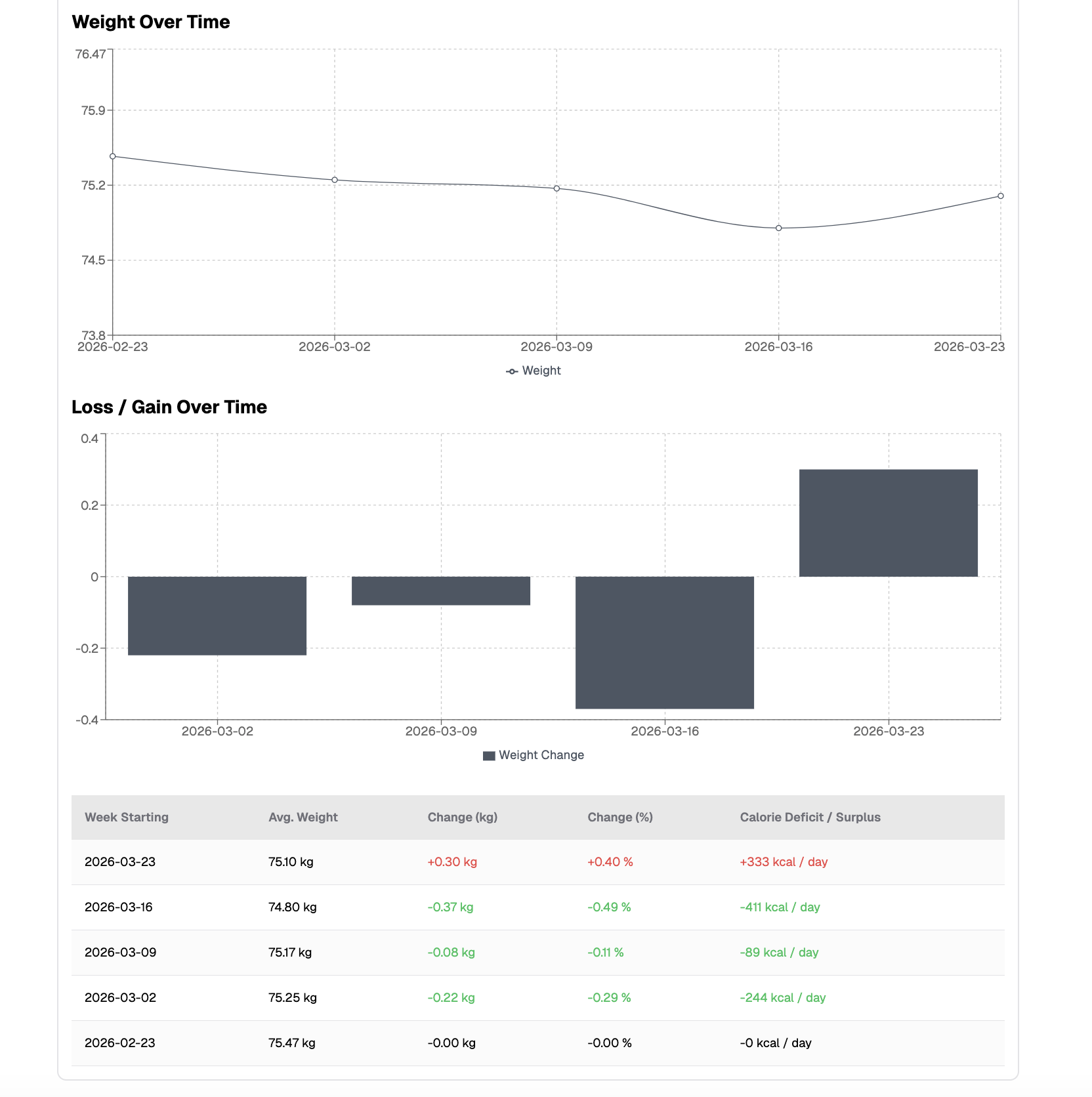
Task: Click the circle data point at 2026-03-16
Action: [778, 228]
